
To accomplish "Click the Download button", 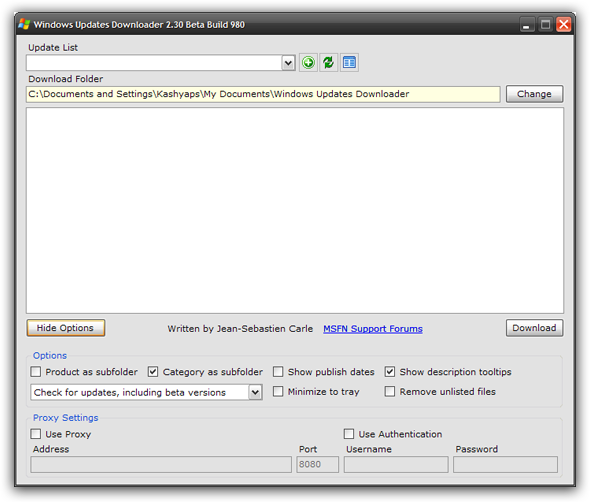I will (534, 328).
